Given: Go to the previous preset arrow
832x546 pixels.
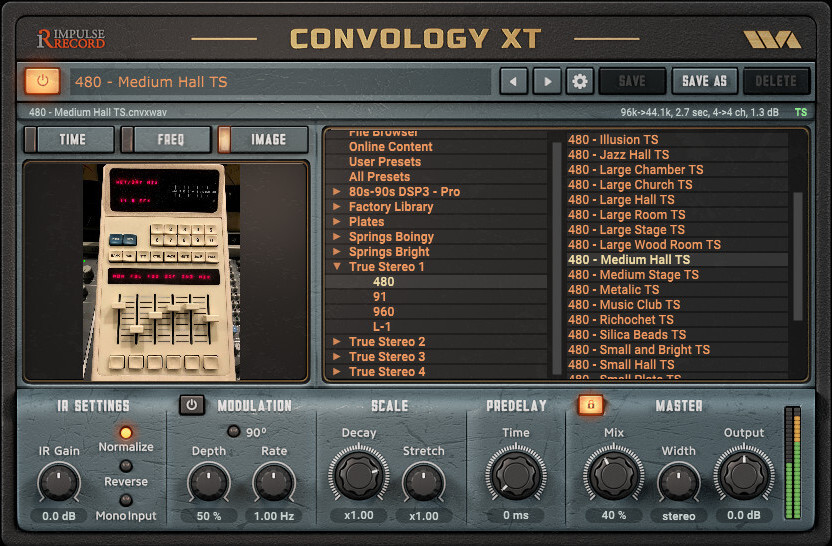Looking at the screenshot, I should click(x=513, y=81).
